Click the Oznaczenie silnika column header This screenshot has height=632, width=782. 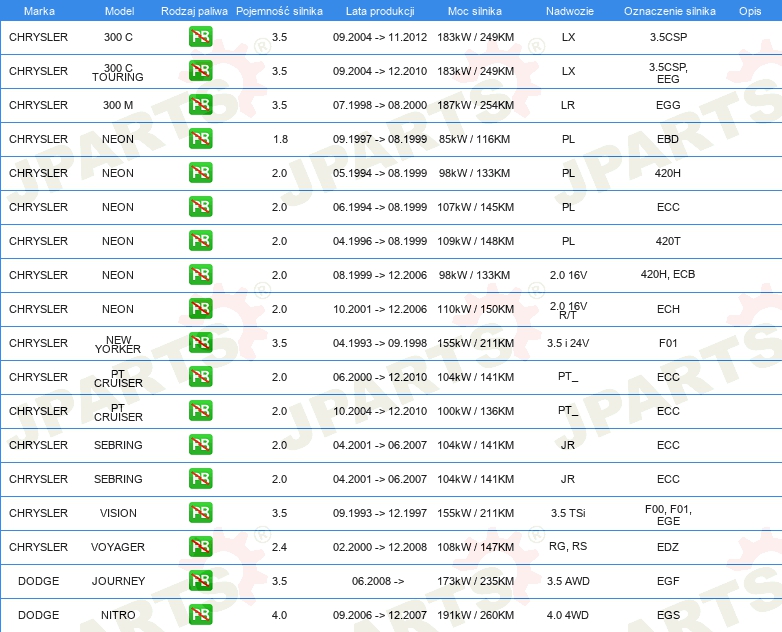[x=669, y=11]
